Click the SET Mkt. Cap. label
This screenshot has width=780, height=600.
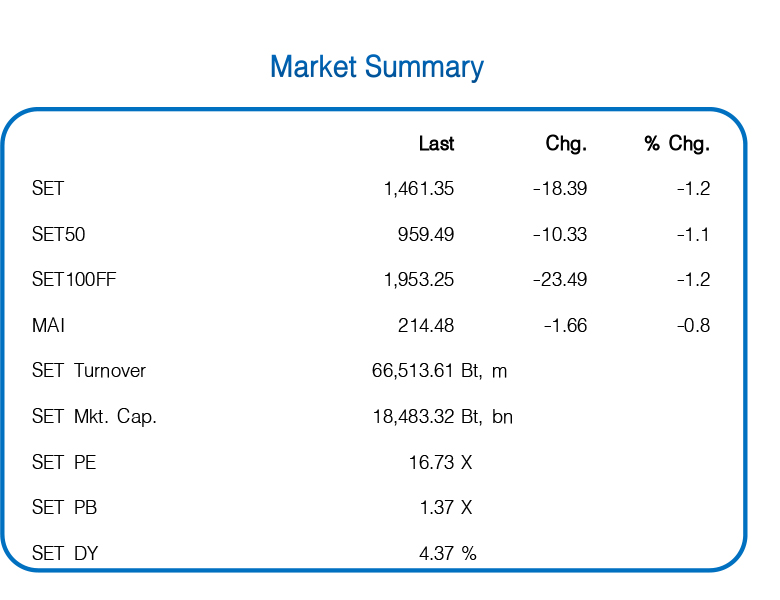(x=94, y=416)
